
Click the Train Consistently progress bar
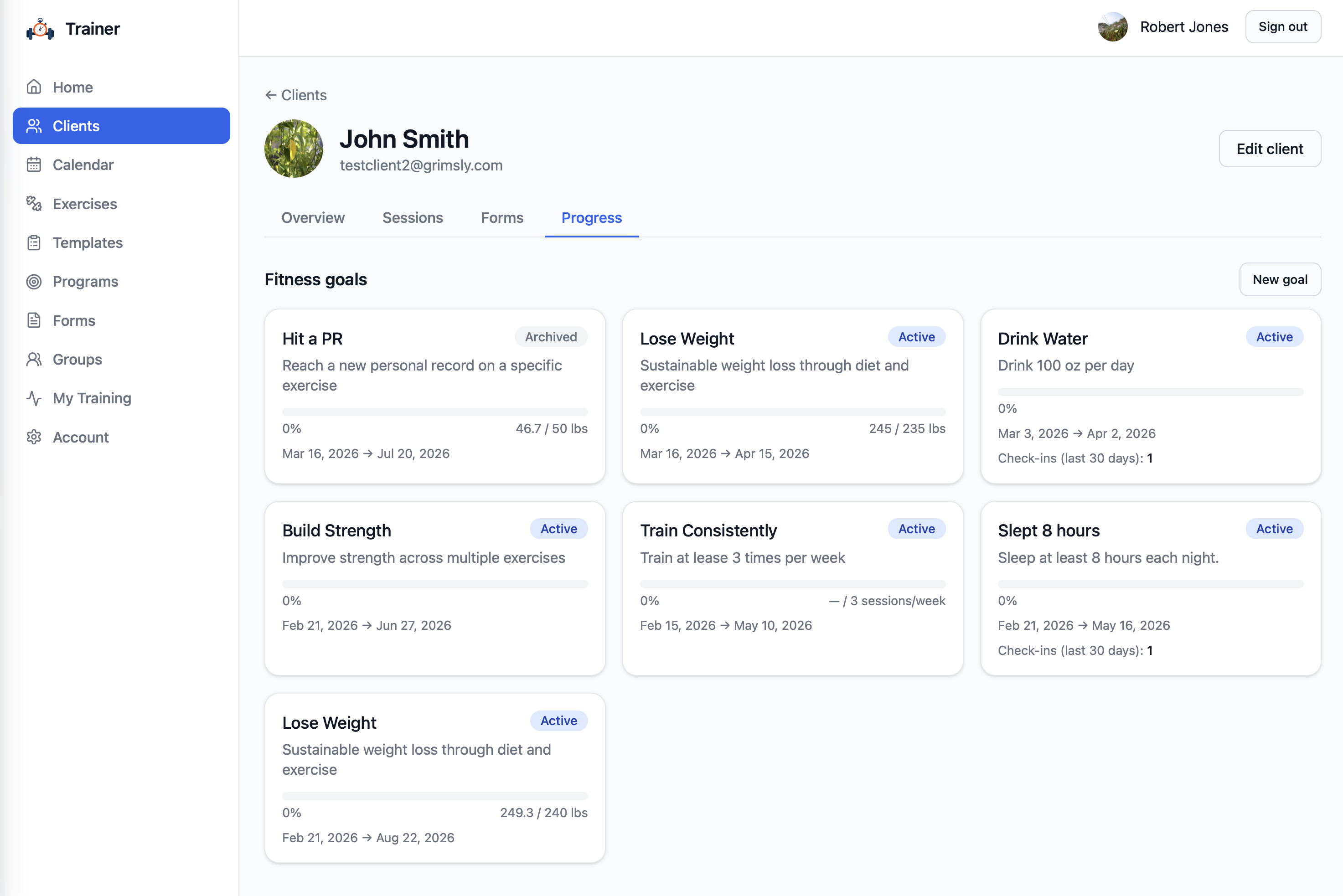[793, 583]
